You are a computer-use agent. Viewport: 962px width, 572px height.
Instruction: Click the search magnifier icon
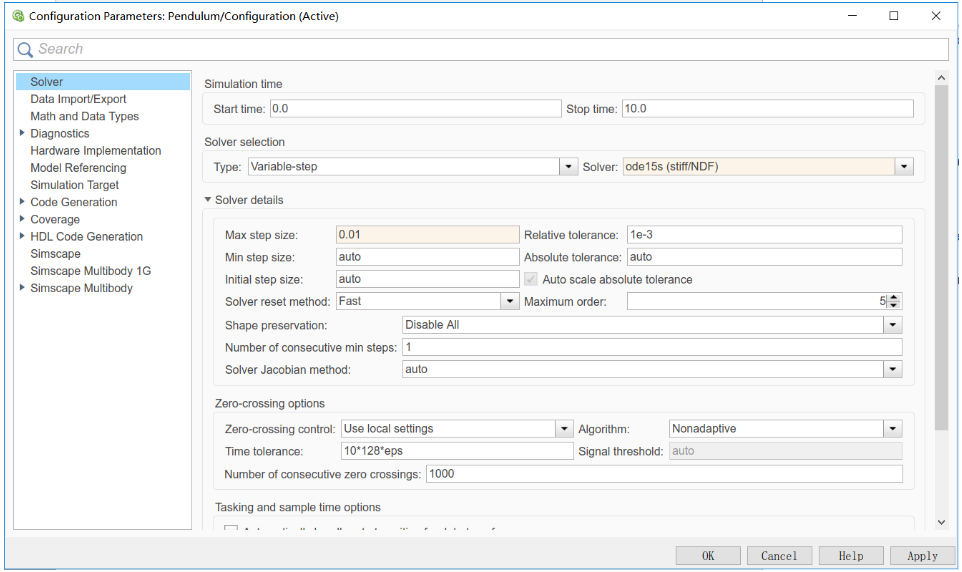[25, 50]
